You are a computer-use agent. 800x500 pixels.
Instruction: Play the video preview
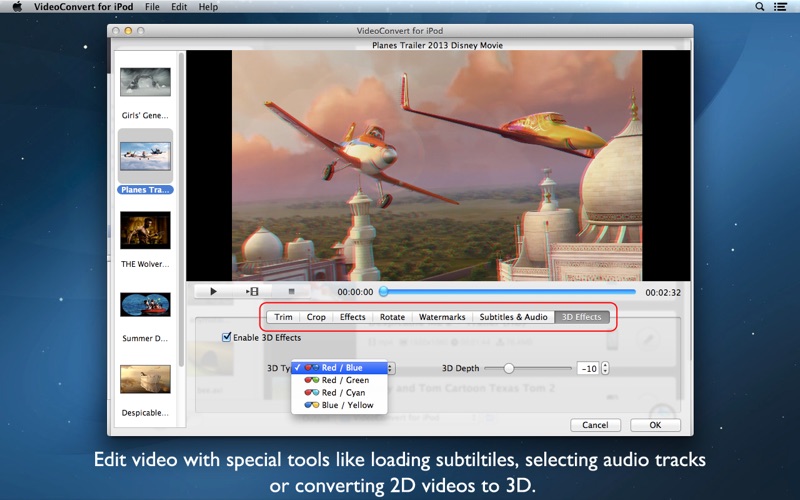[x=213, y=291]
